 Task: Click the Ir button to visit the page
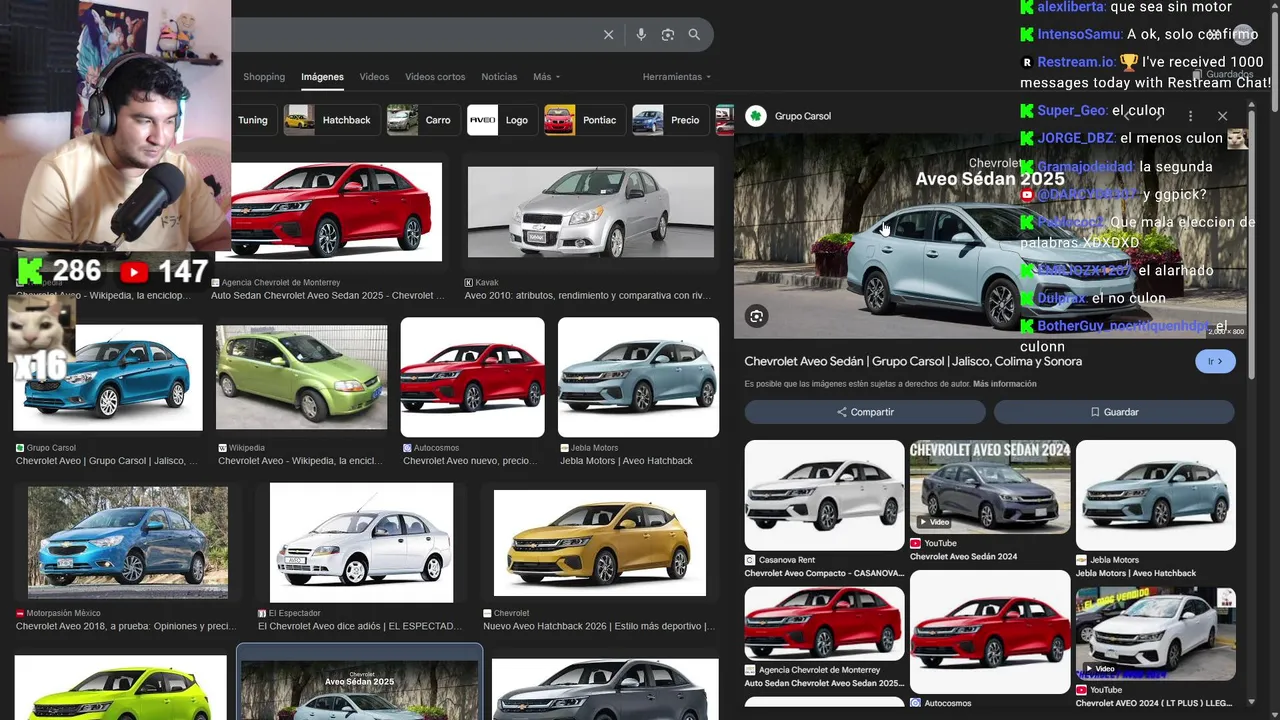[x=1215, y=361]
